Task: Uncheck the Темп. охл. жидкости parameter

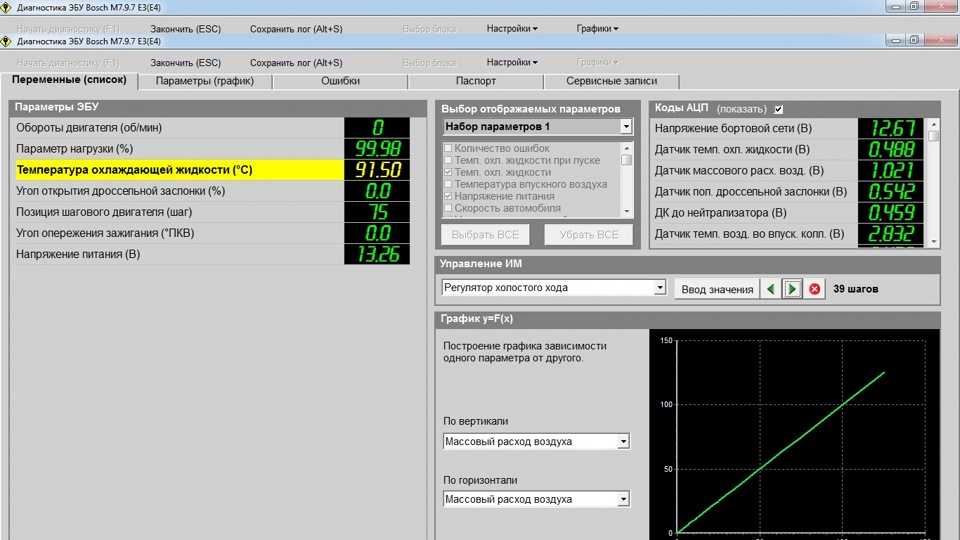Action: click(448, 172)
